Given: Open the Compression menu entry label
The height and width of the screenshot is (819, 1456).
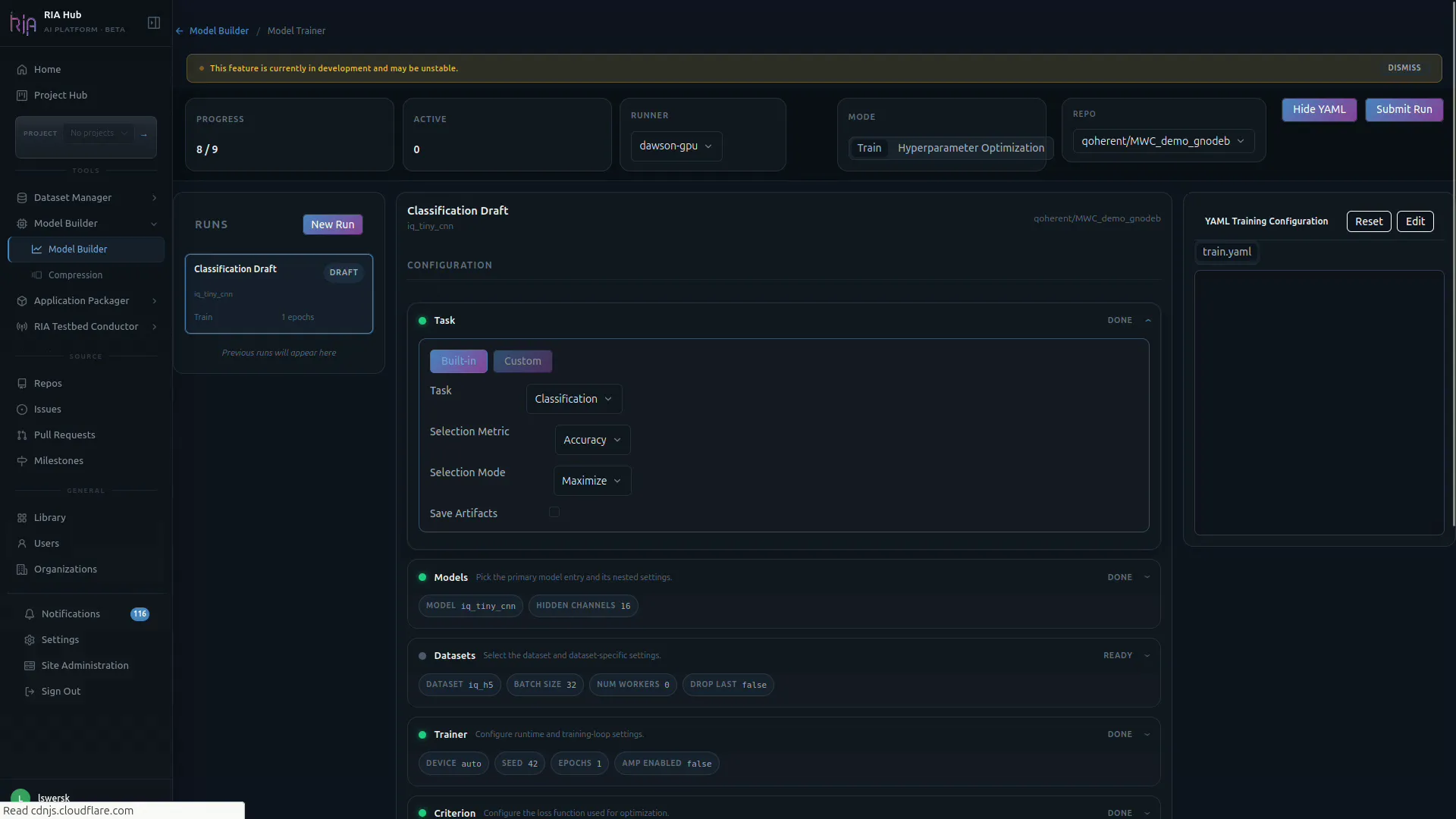Looking at the screenshot, I should coord(75,275).
